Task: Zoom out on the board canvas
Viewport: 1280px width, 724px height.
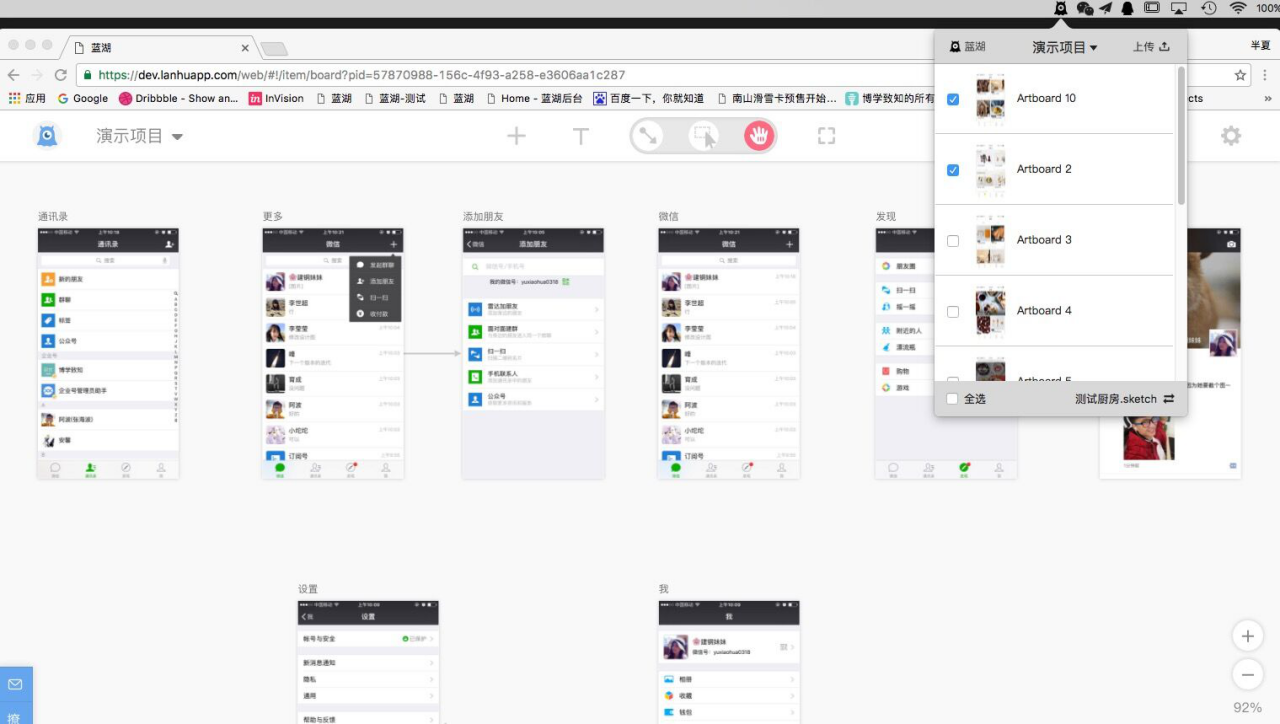Action: (x=1247, y=674)
